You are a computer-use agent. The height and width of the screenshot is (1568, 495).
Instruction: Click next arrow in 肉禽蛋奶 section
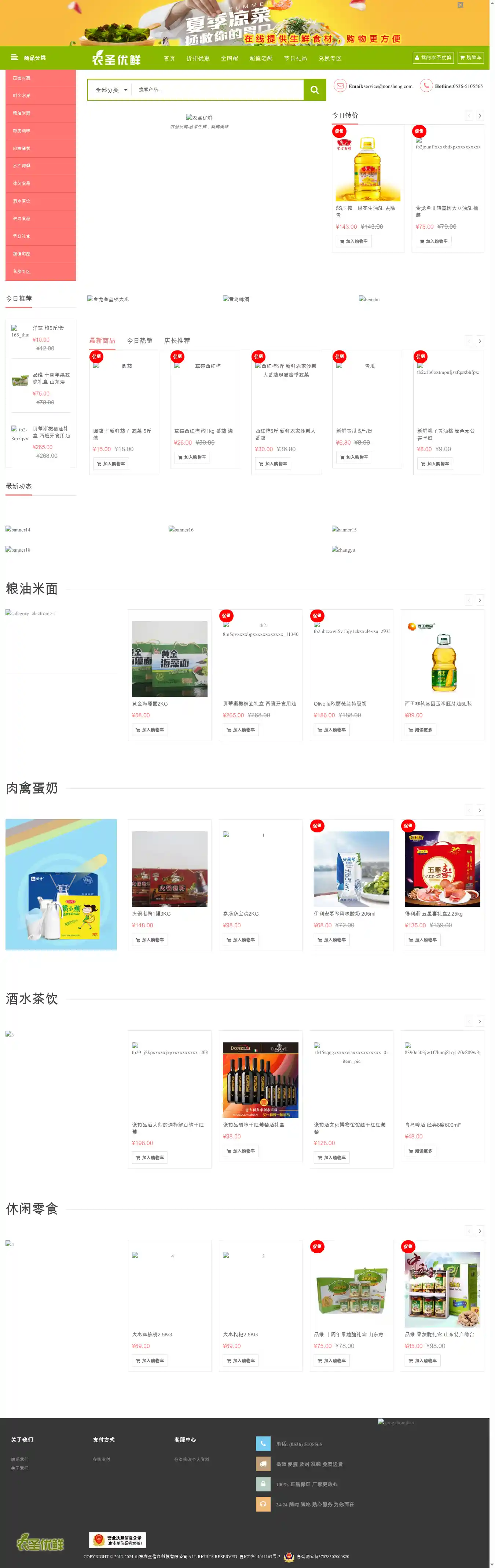pos(480,810)
